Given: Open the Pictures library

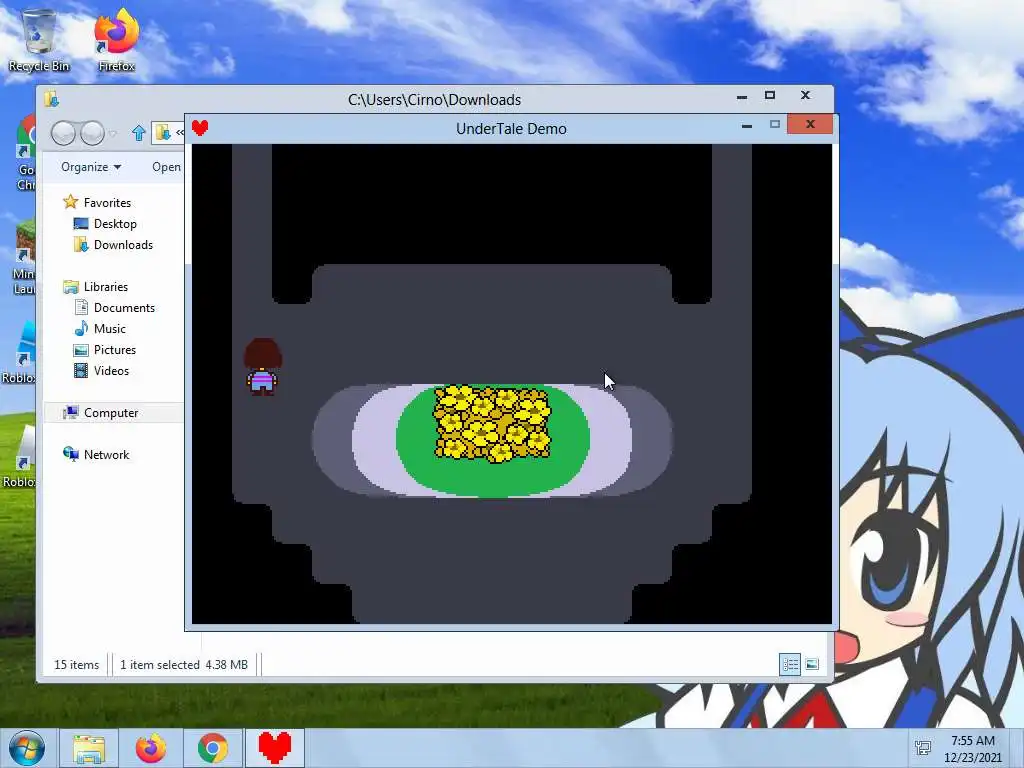Looking at the screenshot, I should click(114, 349).
